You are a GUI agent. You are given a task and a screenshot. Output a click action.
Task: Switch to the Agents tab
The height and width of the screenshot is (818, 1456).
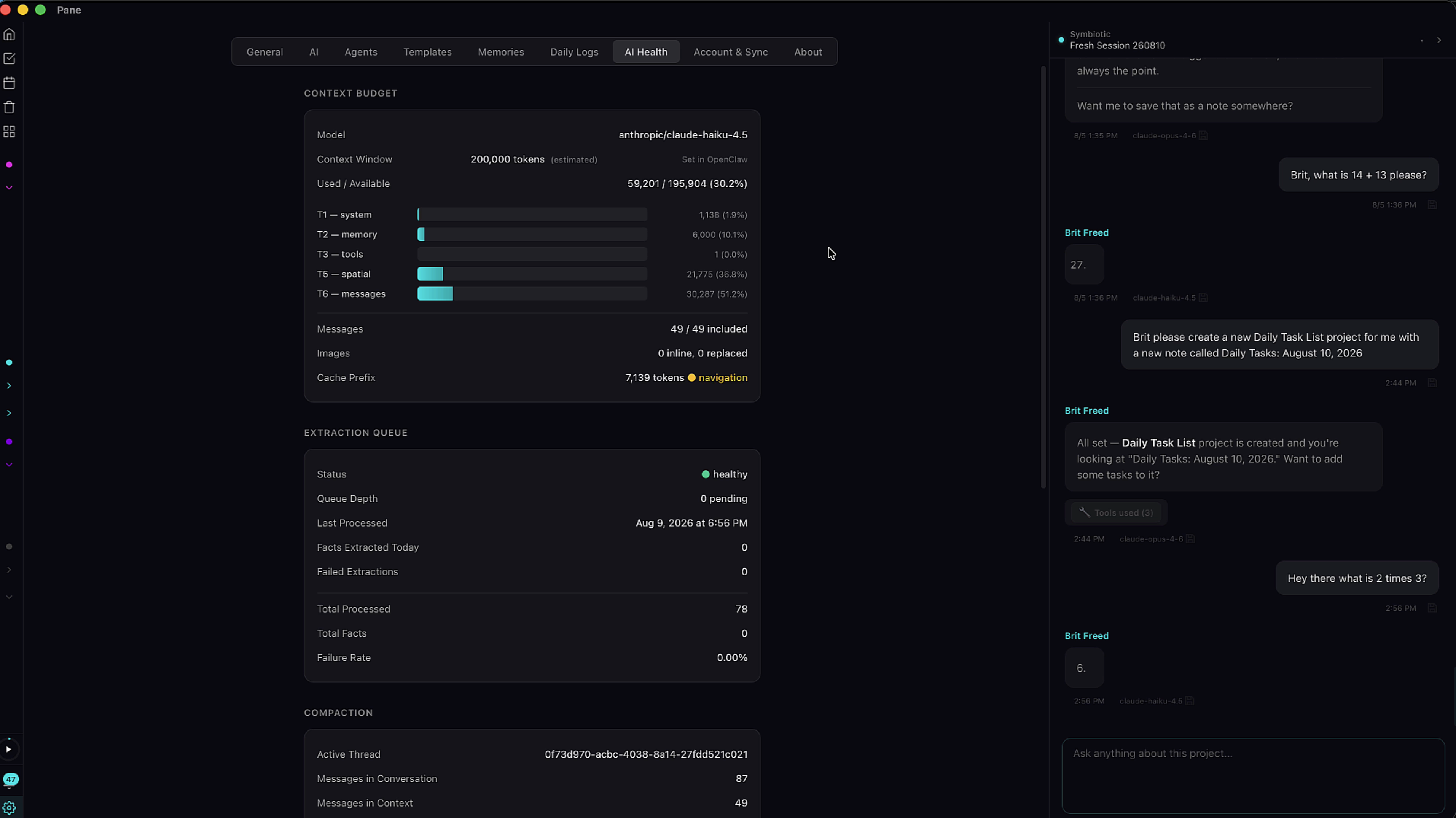click(x=361, y=52)
